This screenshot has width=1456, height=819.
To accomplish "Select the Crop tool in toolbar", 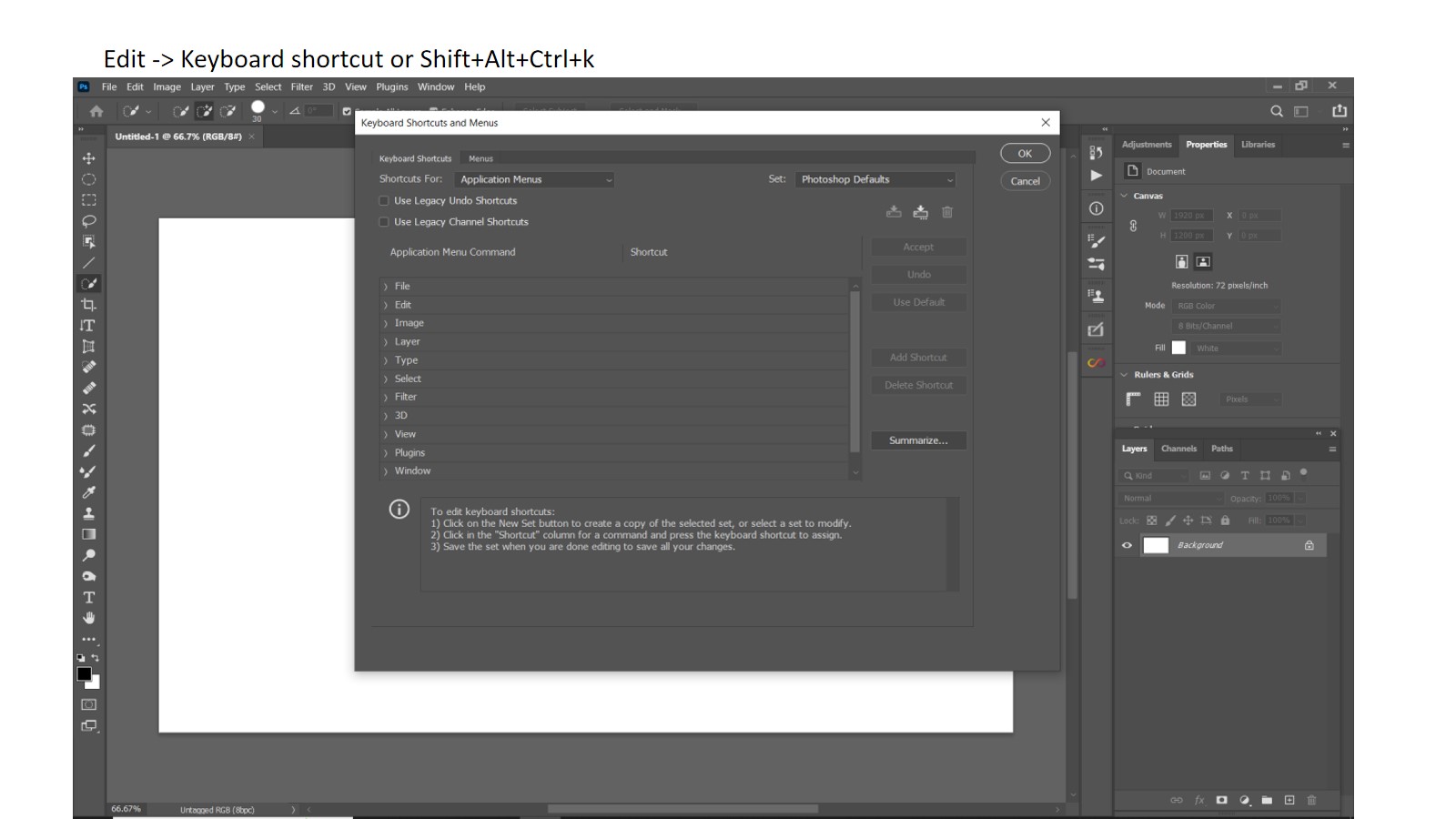I will pos(88,305).
